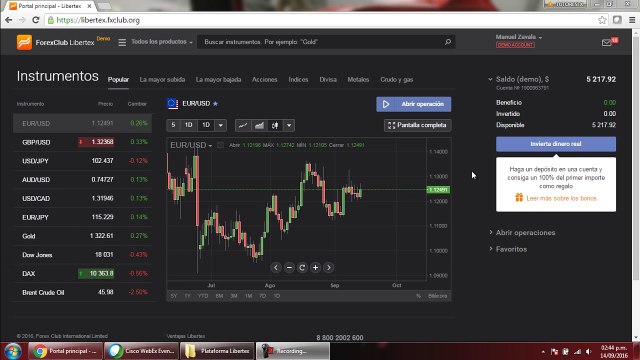Select the active 1D interval button
The height and width of the screenshot is (360, 640).
tap(206, 125)
